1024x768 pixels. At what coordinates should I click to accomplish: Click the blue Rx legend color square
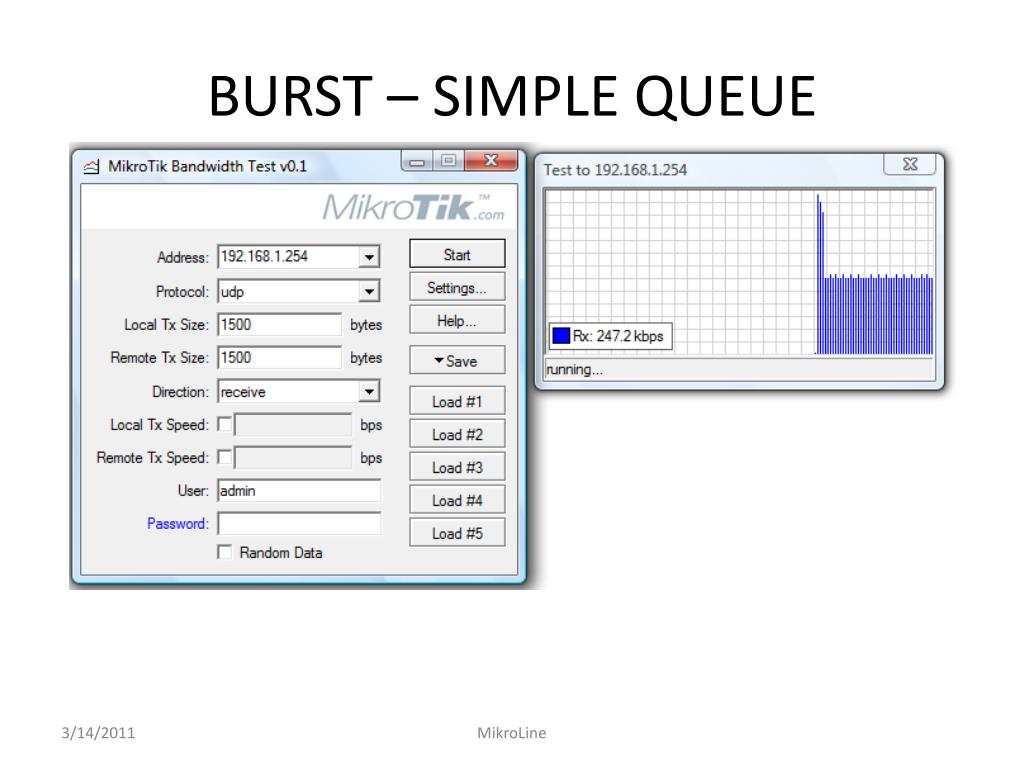point(561,336)
